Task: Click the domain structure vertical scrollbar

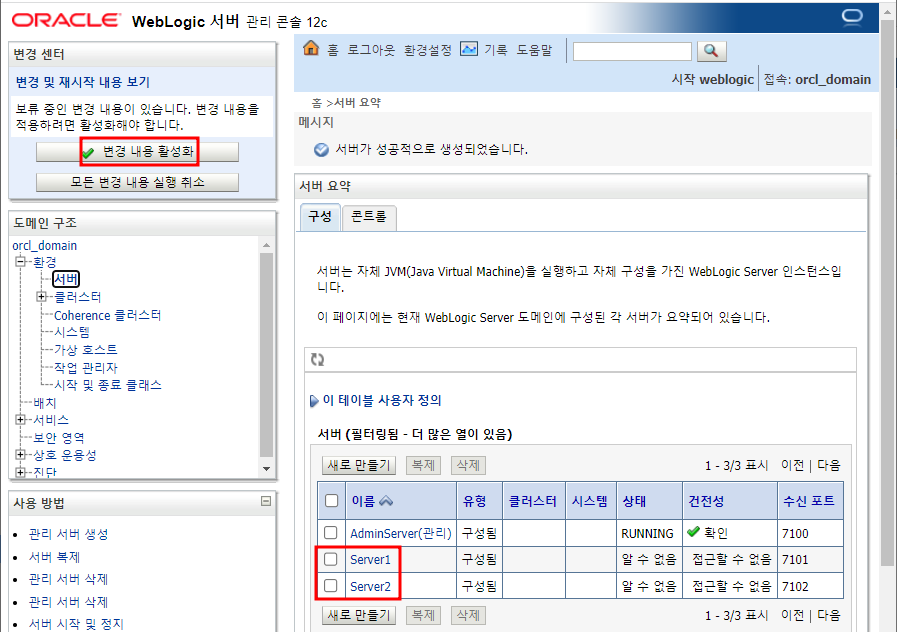Action: click(x=267, y=355)
